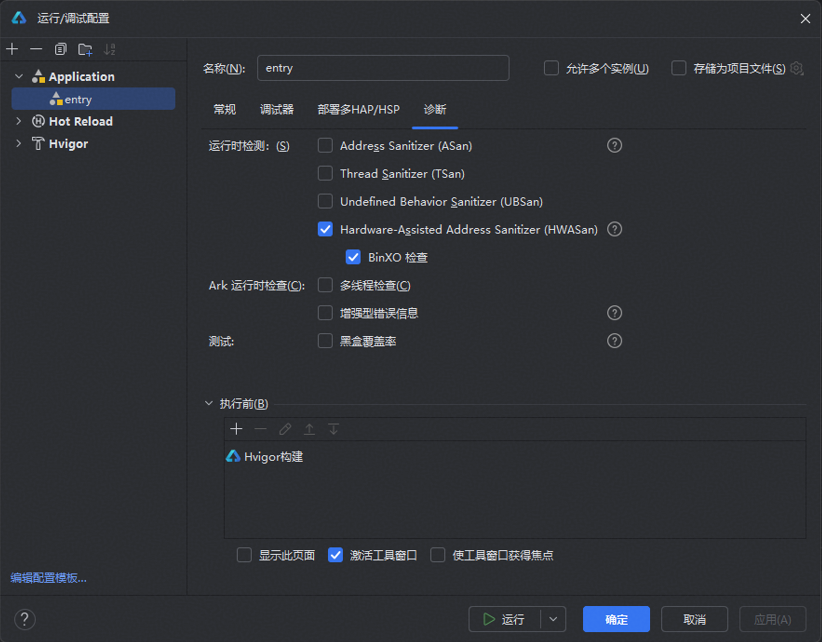Remove the selected before-launch task
This screenshot has height=642, width=822.
pos(261,429)
